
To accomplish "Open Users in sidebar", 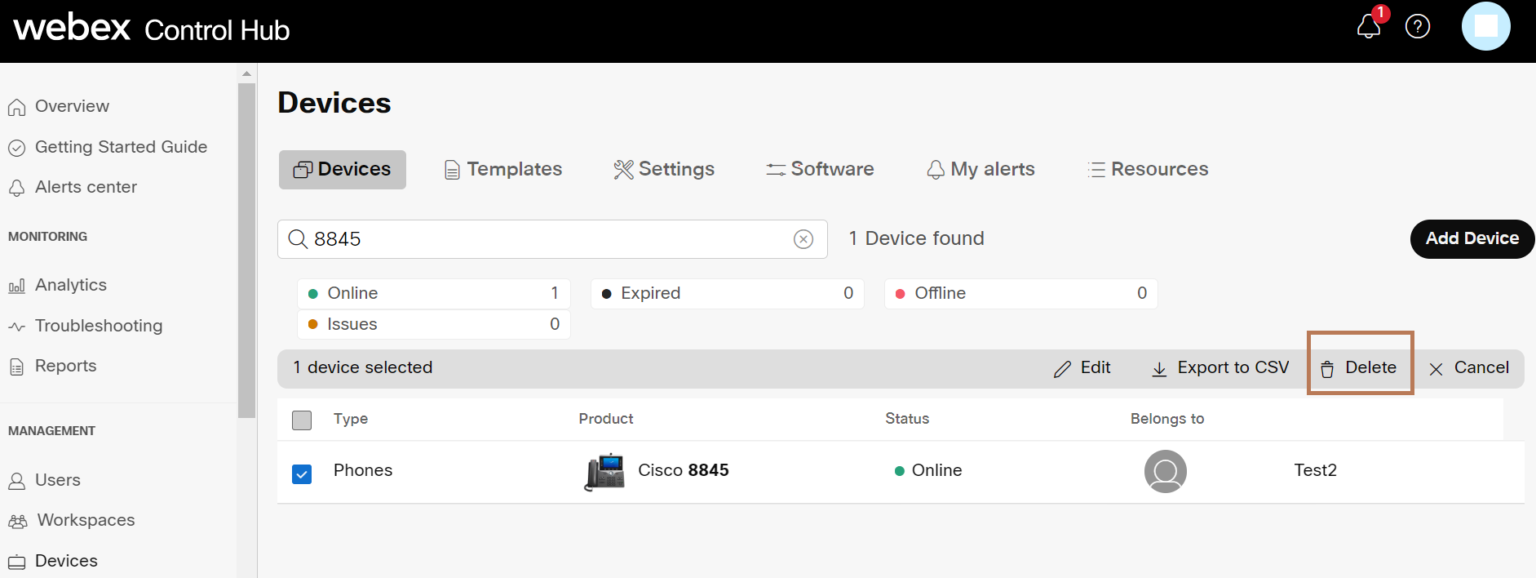I will coord(58,479).
